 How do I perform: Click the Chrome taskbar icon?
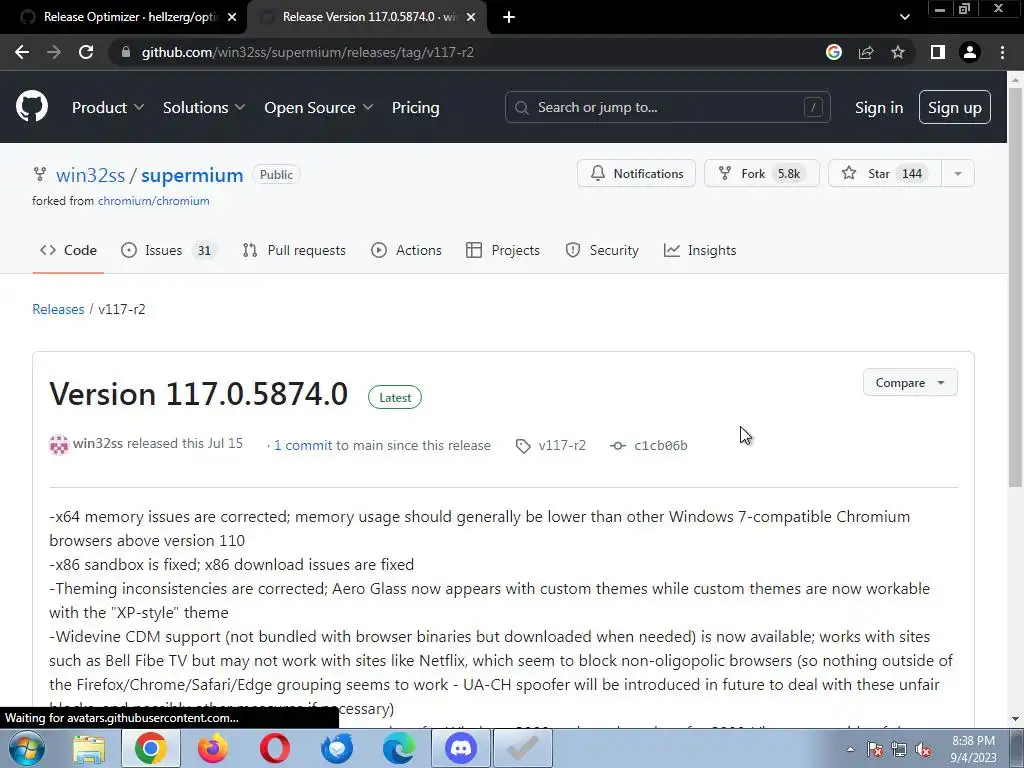point(150,748)
